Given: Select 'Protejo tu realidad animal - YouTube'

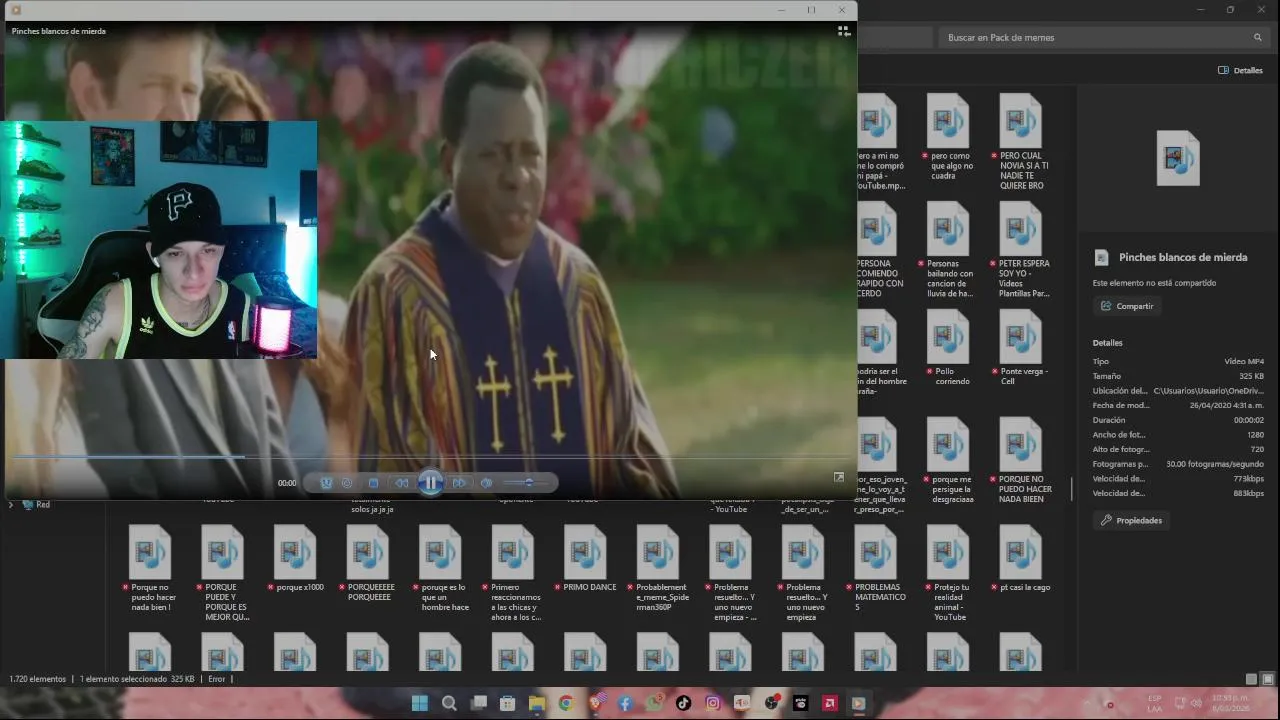Looking at the screenshot, I should (x=947, y=573).
